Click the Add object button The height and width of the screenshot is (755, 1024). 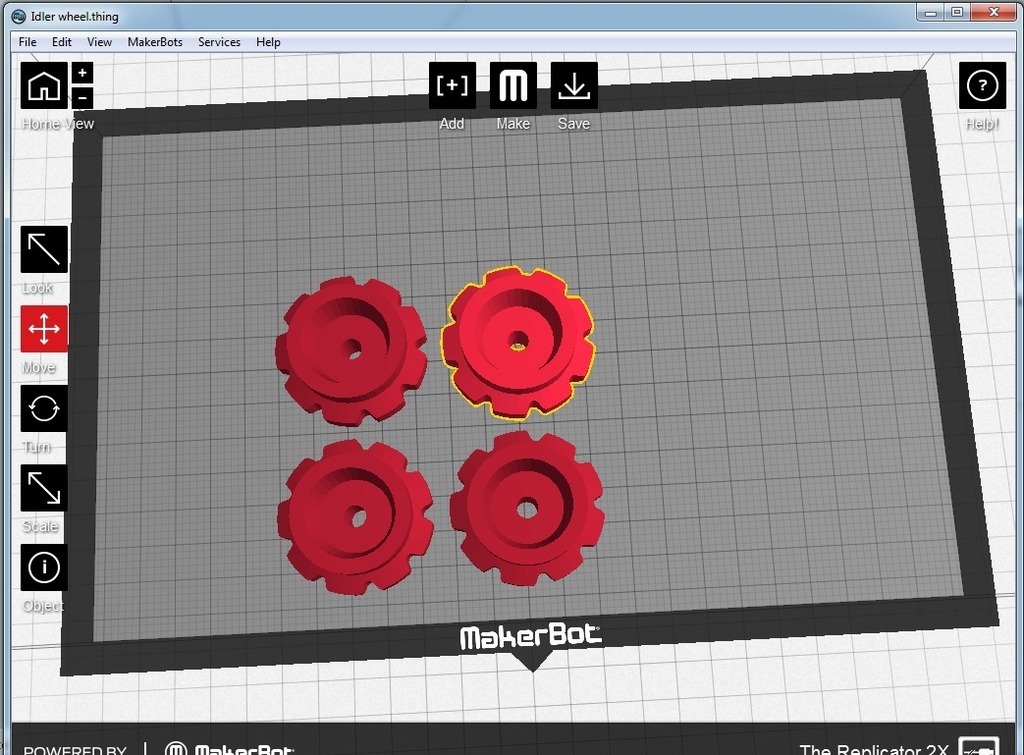pyautogui.click(x=452, y=86)
